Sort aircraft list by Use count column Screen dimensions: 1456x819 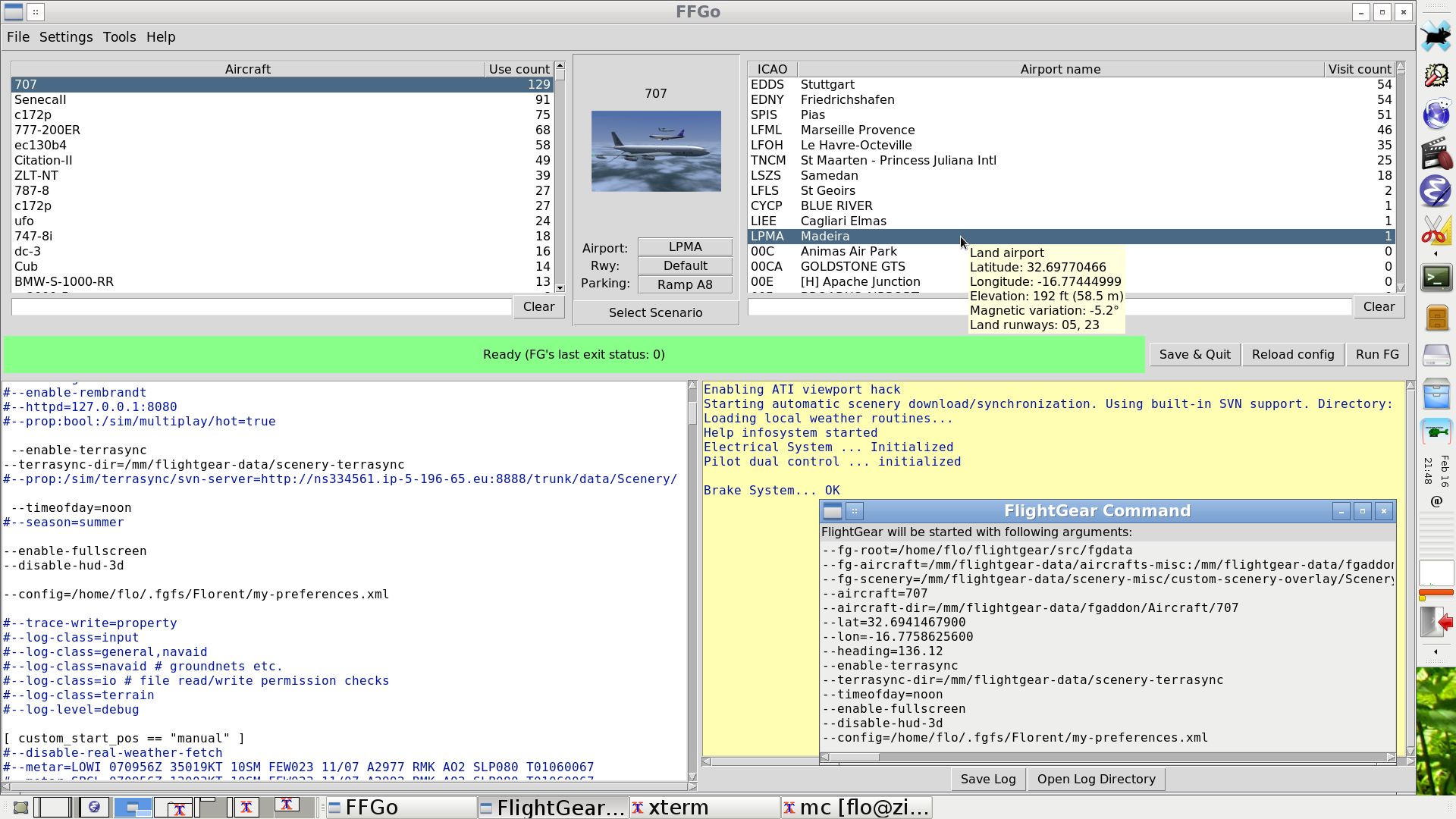pos(519,69)
